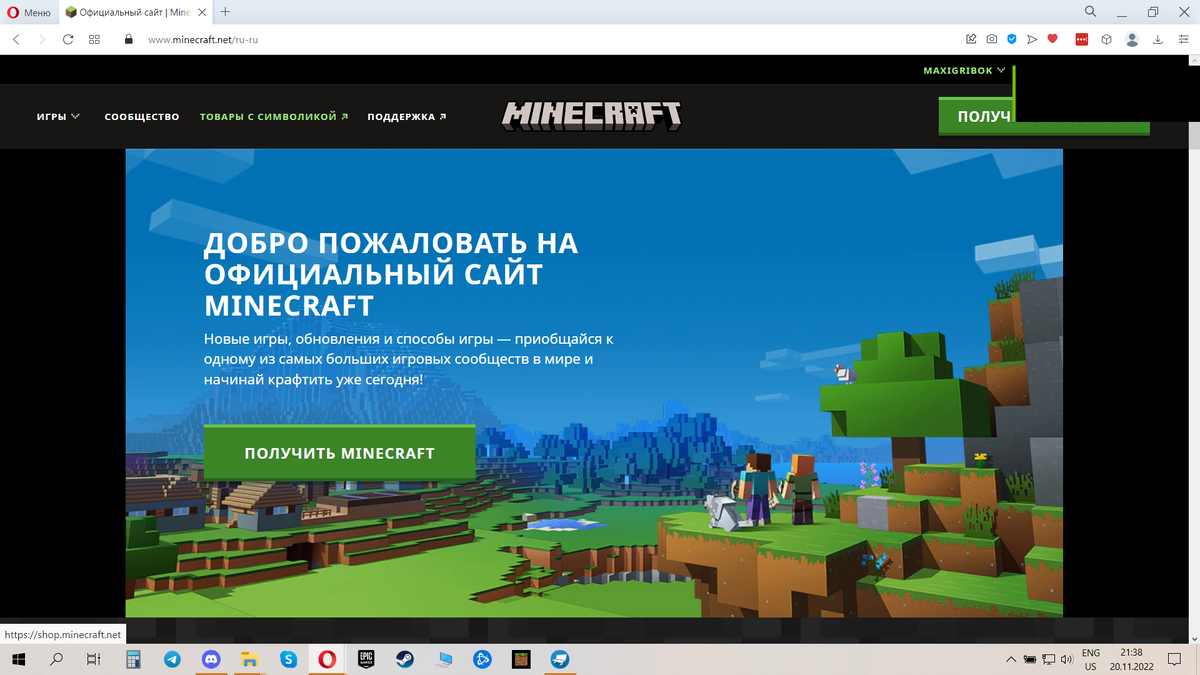This screenshot has width=1200, height=675.
Task: Open a new browser tab
Action: (225, 12)
